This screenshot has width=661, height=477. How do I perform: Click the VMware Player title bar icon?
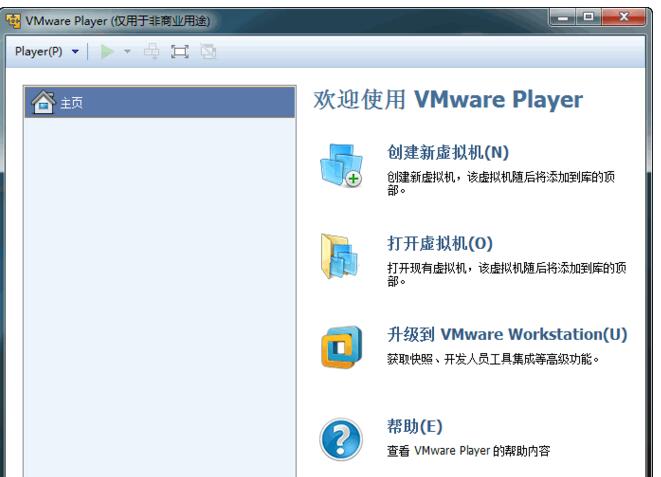pyautogui.click(x=13, y=20)
